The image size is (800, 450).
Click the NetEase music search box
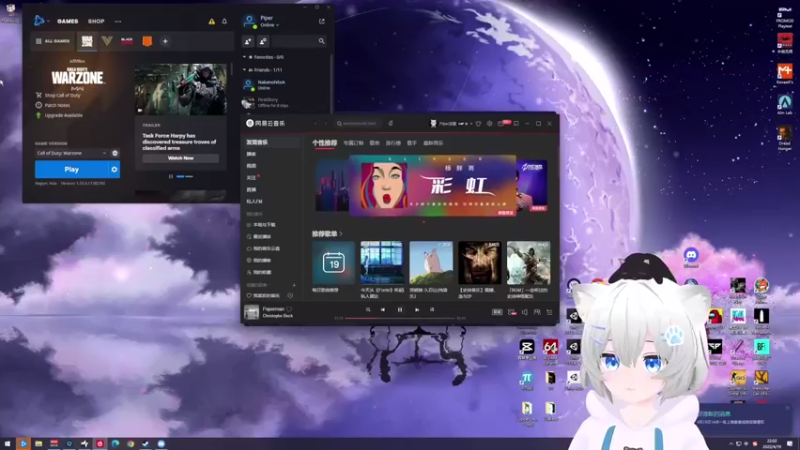click(x=358, y=123)
